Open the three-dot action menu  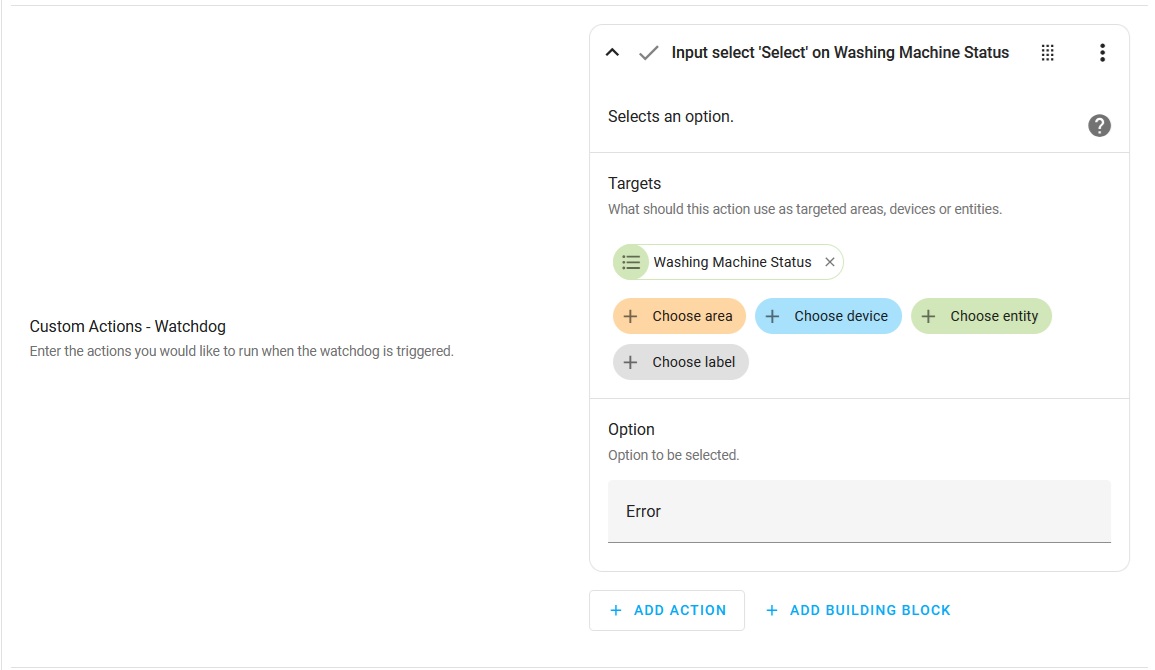(x=1102, y=53)
